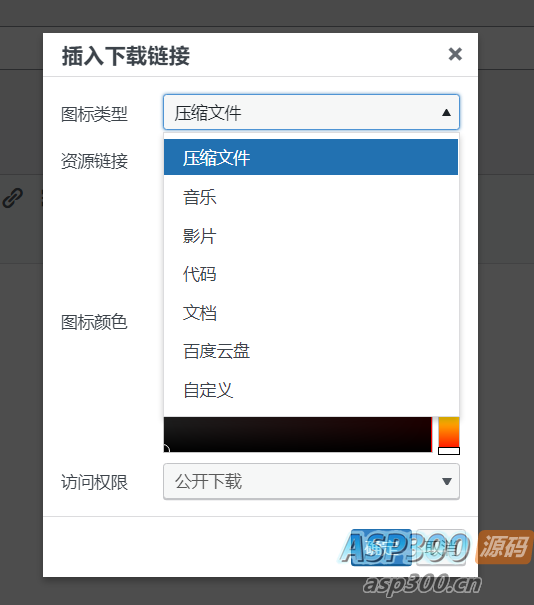Expand 访问权限 using its down arrow

(447, 482)
